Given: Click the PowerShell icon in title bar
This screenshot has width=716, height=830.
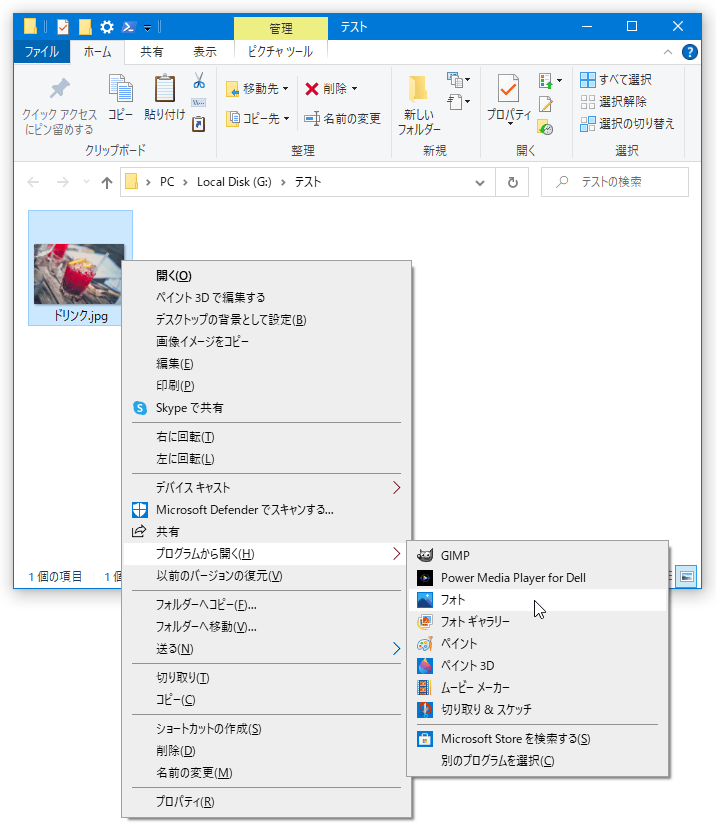Looking at the screenshot, I should pos(129,26).
